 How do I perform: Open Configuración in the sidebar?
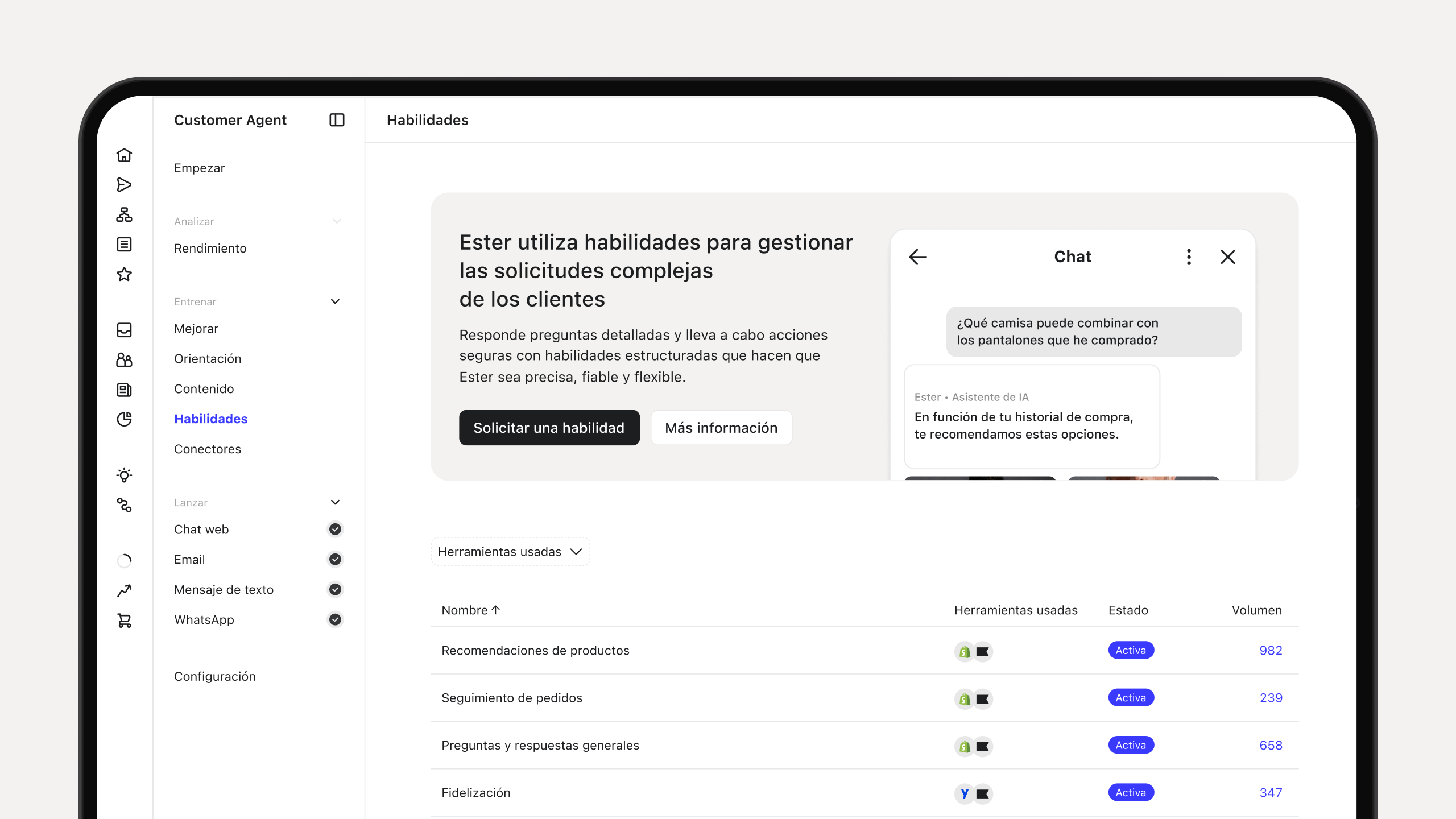click(215, 677)
